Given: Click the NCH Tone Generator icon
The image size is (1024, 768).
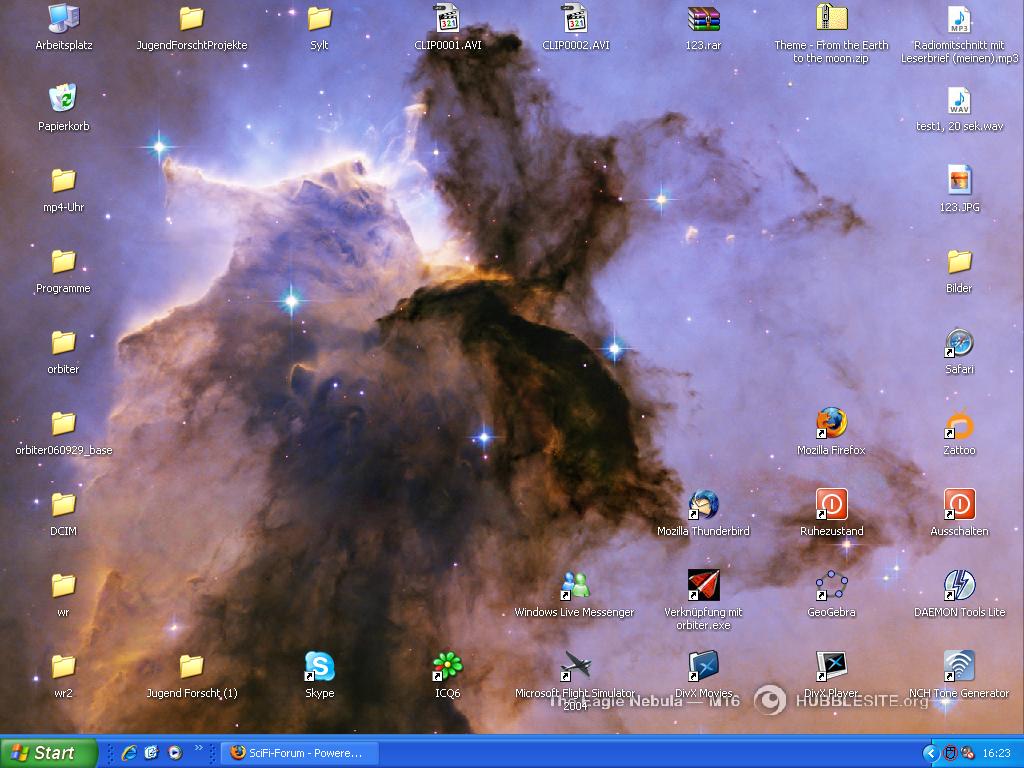Looking at the screenshot, I should 959,667.
